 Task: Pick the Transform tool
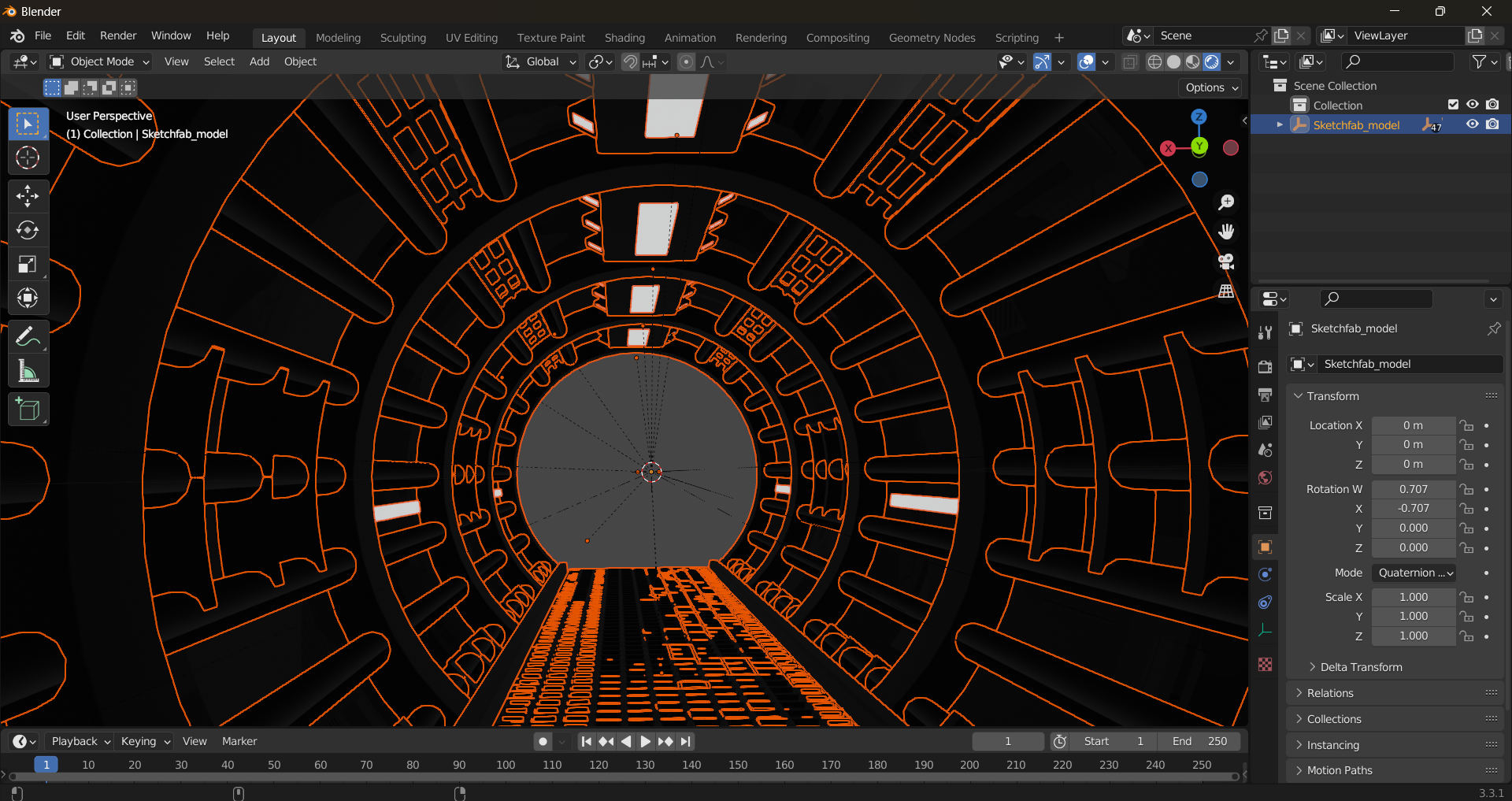pyautogui.click(x=28, y=298)
